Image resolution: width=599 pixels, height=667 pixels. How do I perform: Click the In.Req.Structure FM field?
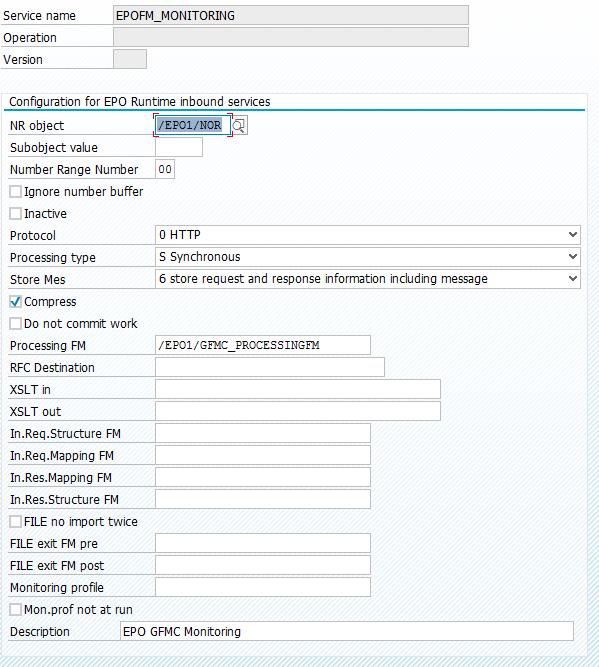[263, 433]
